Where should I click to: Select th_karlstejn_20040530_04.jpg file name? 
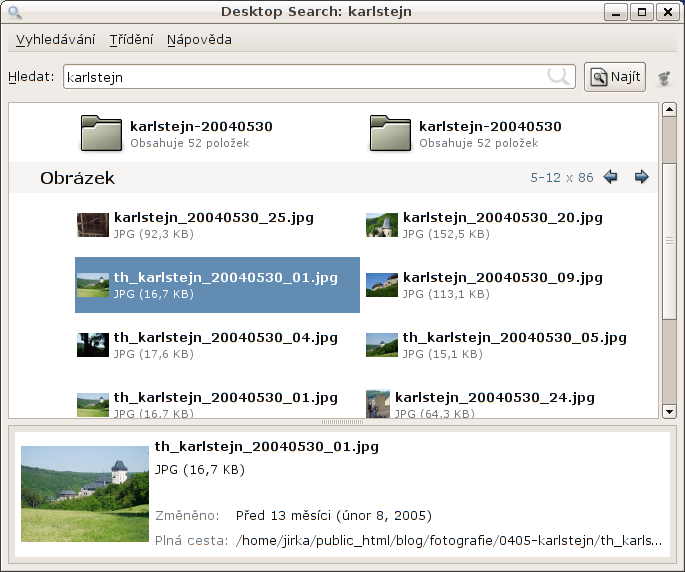click(226, 337)
